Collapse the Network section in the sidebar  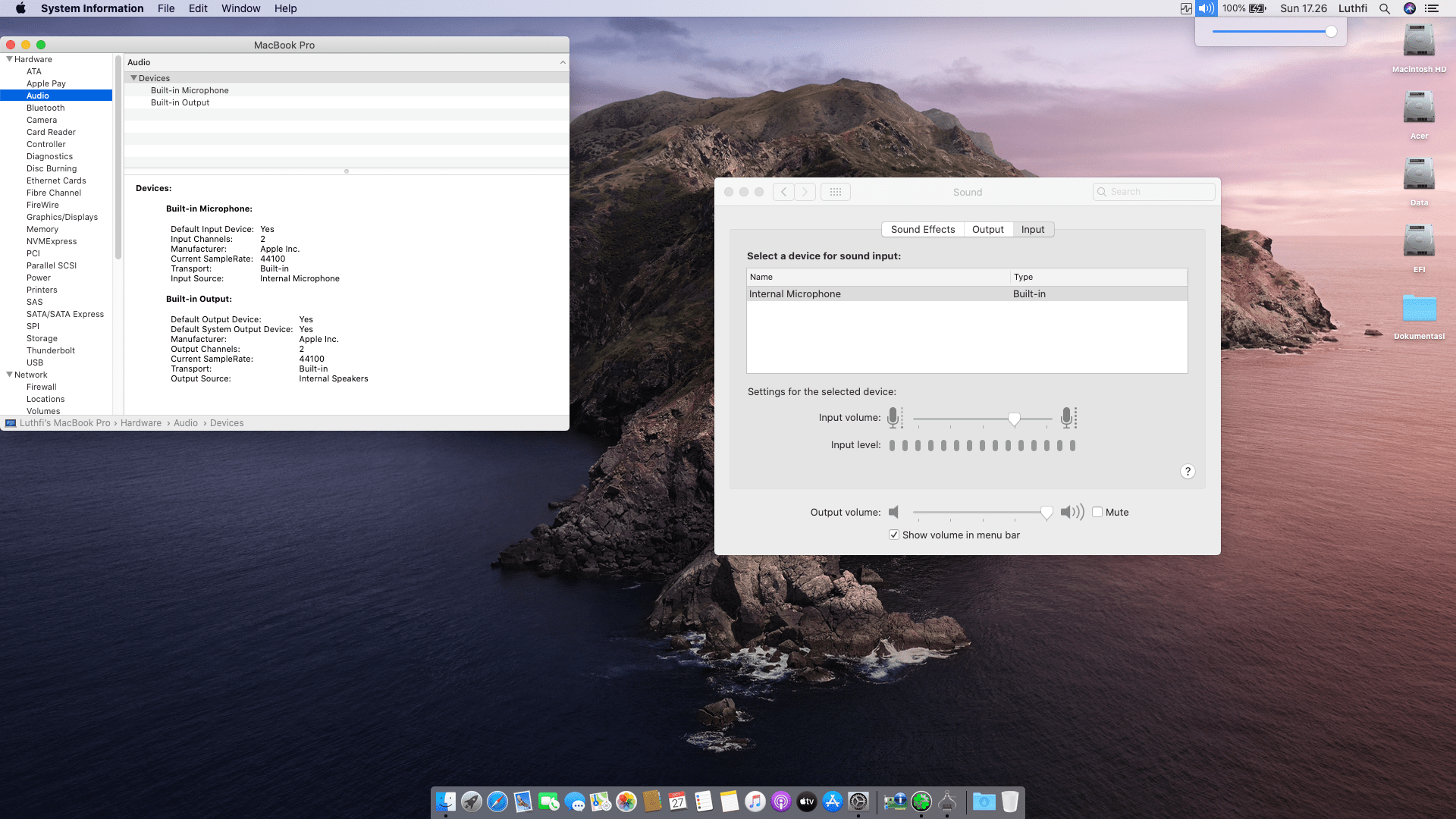[x=9, y=374]
